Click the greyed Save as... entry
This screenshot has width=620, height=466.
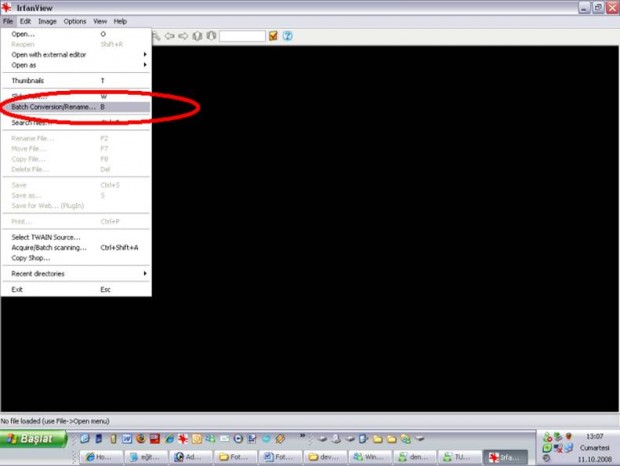(x=76, y=195)
